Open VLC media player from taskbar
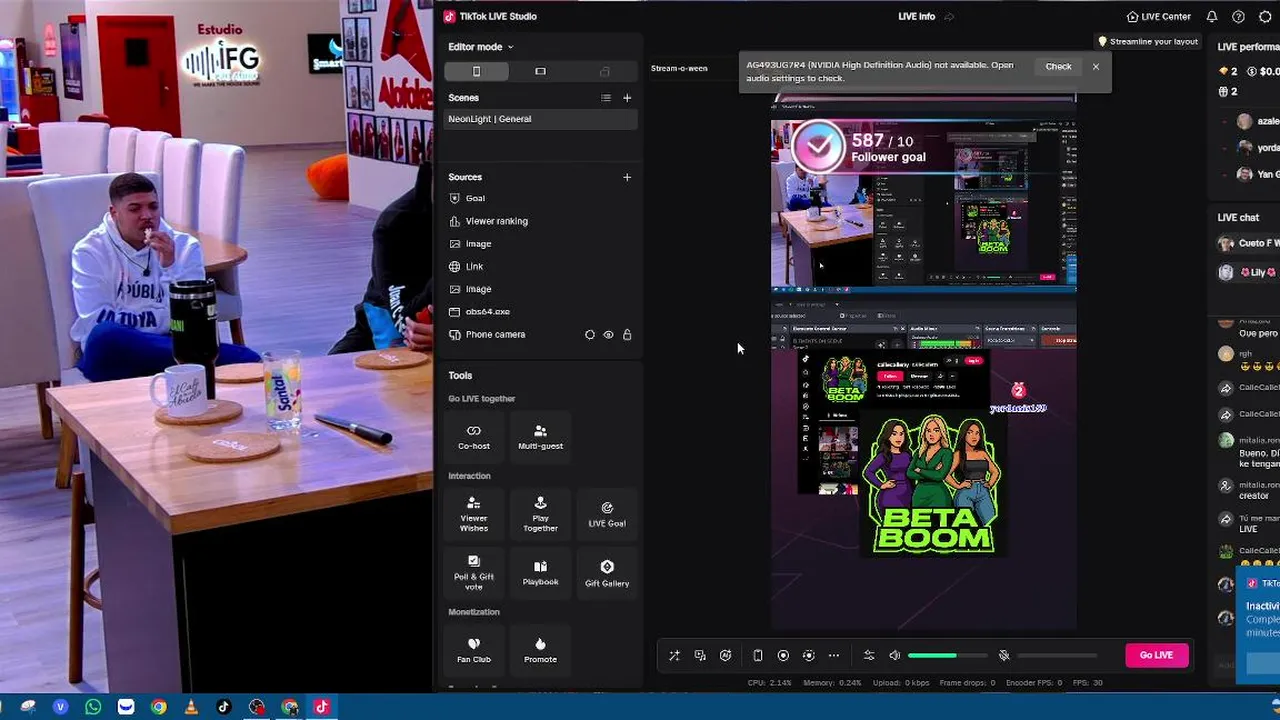1280x720 pixels. click(x=191, y=707)
